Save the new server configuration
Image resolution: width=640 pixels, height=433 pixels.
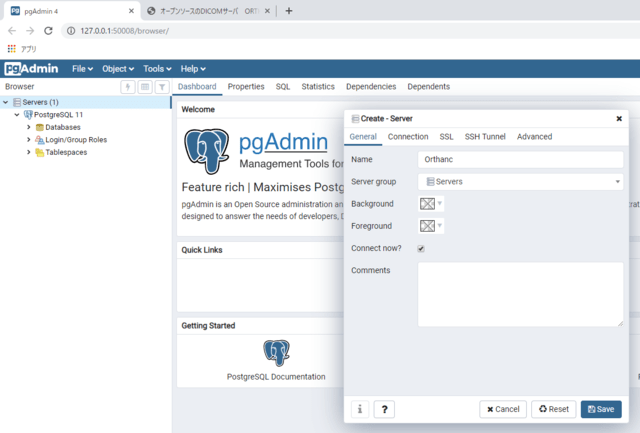click(x=601, y=409)
